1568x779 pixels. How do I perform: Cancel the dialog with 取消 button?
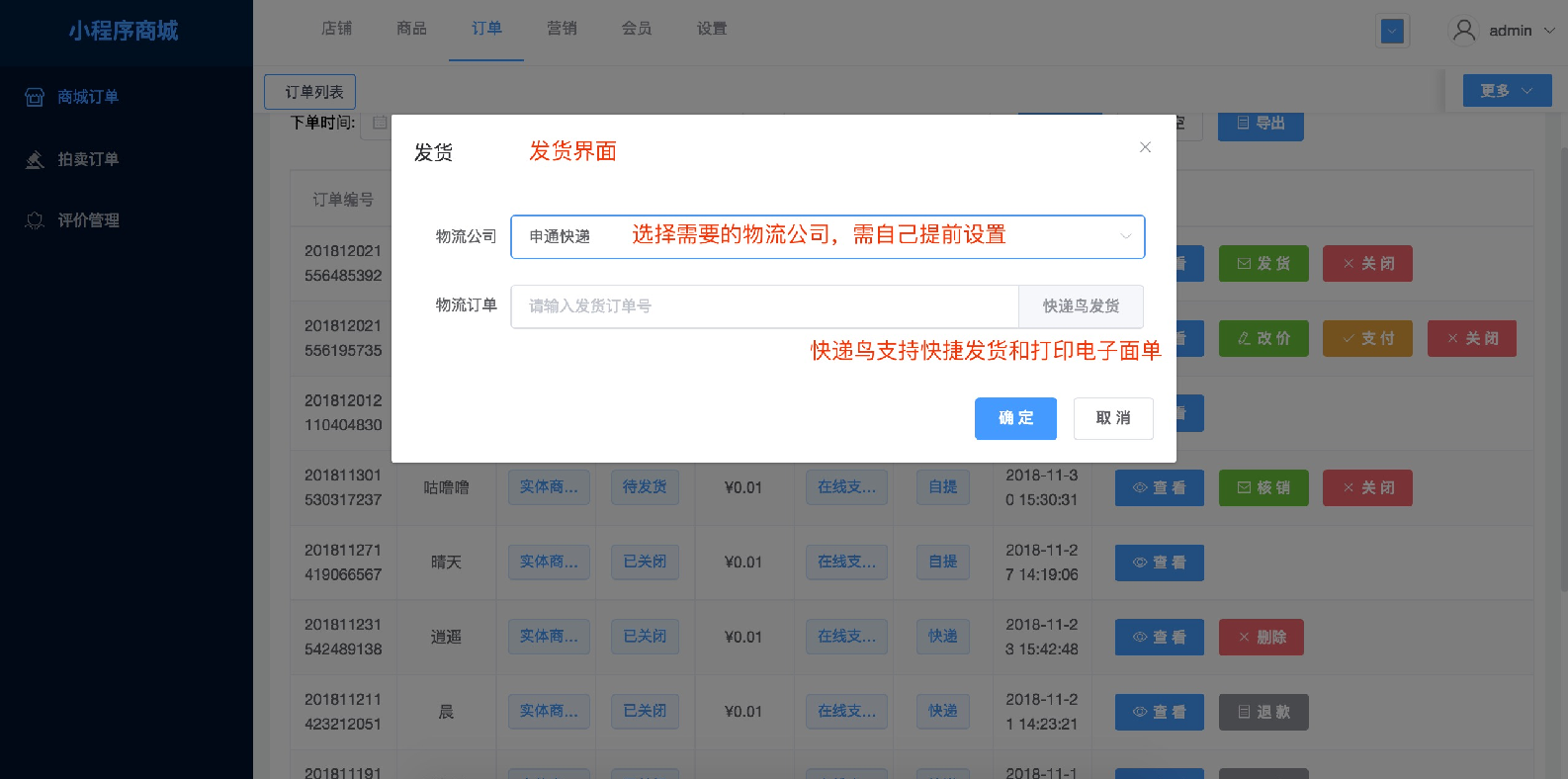click(x=1113, y=418)
